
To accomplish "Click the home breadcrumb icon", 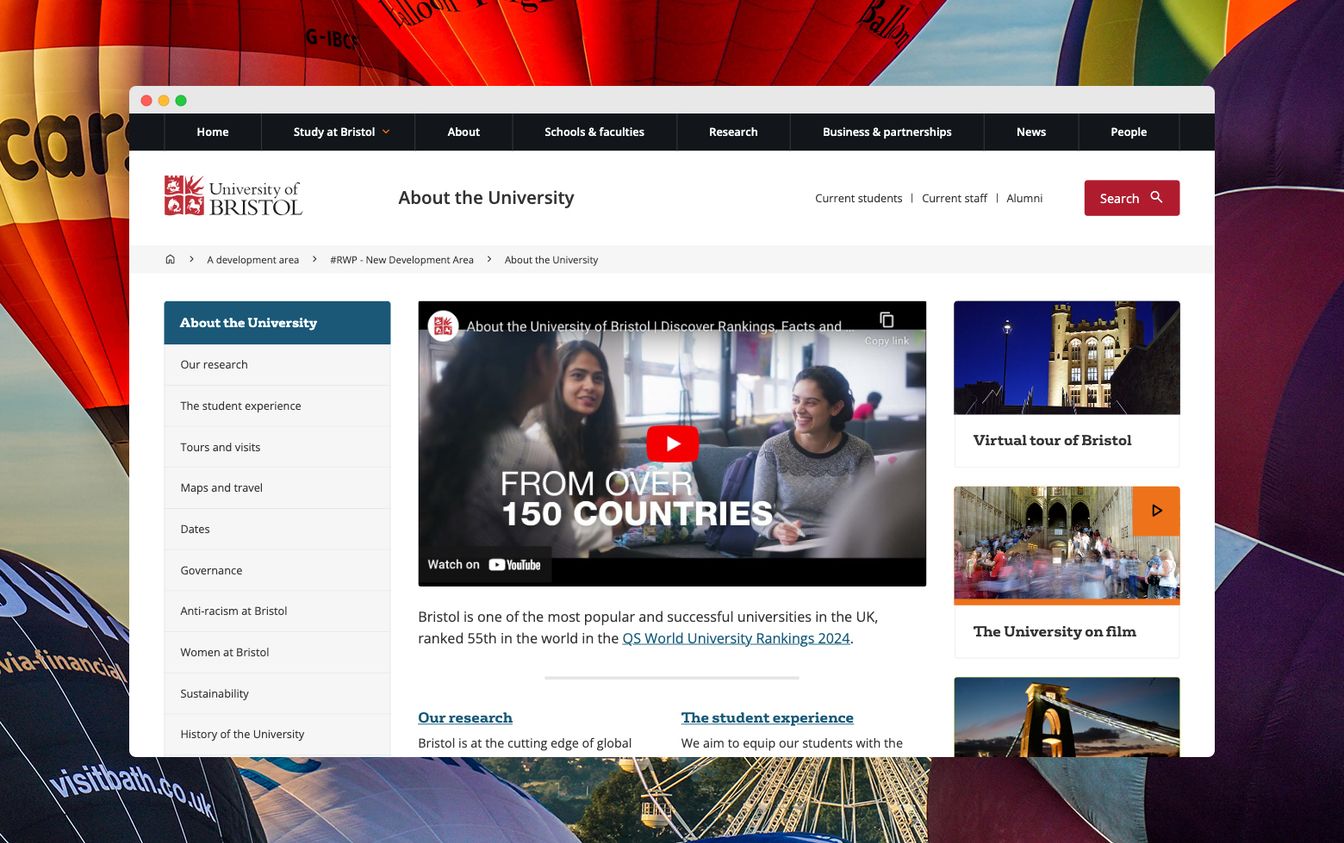I will tap(170, 259).
